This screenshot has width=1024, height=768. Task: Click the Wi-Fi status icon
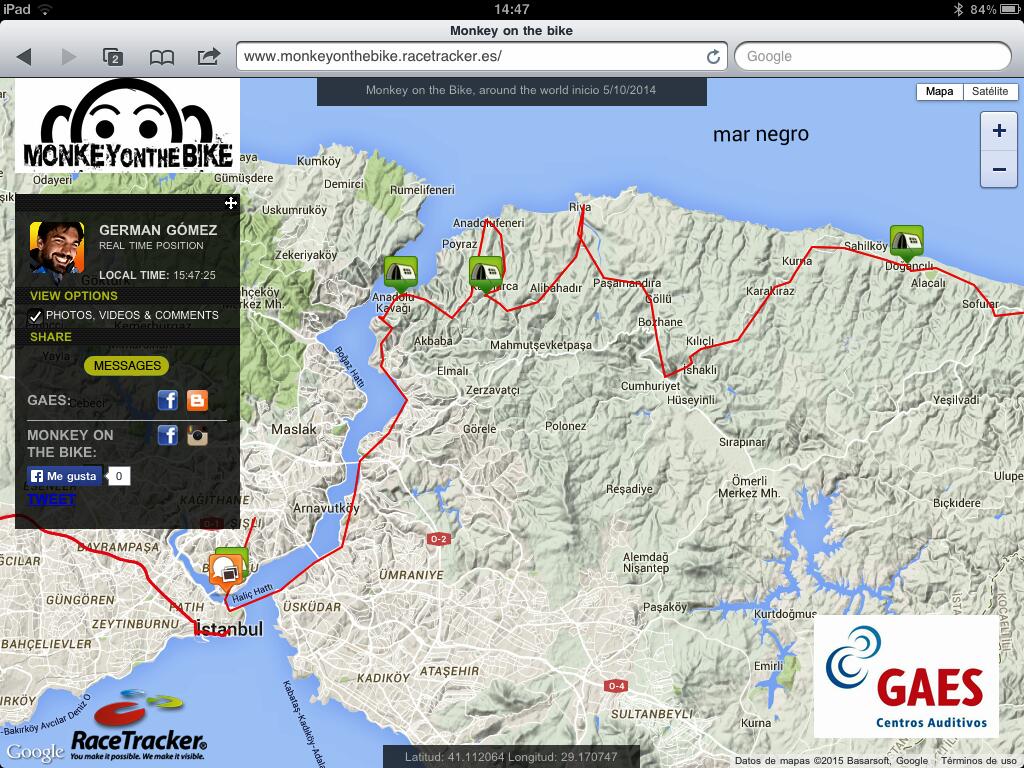(x=45, y=9)
